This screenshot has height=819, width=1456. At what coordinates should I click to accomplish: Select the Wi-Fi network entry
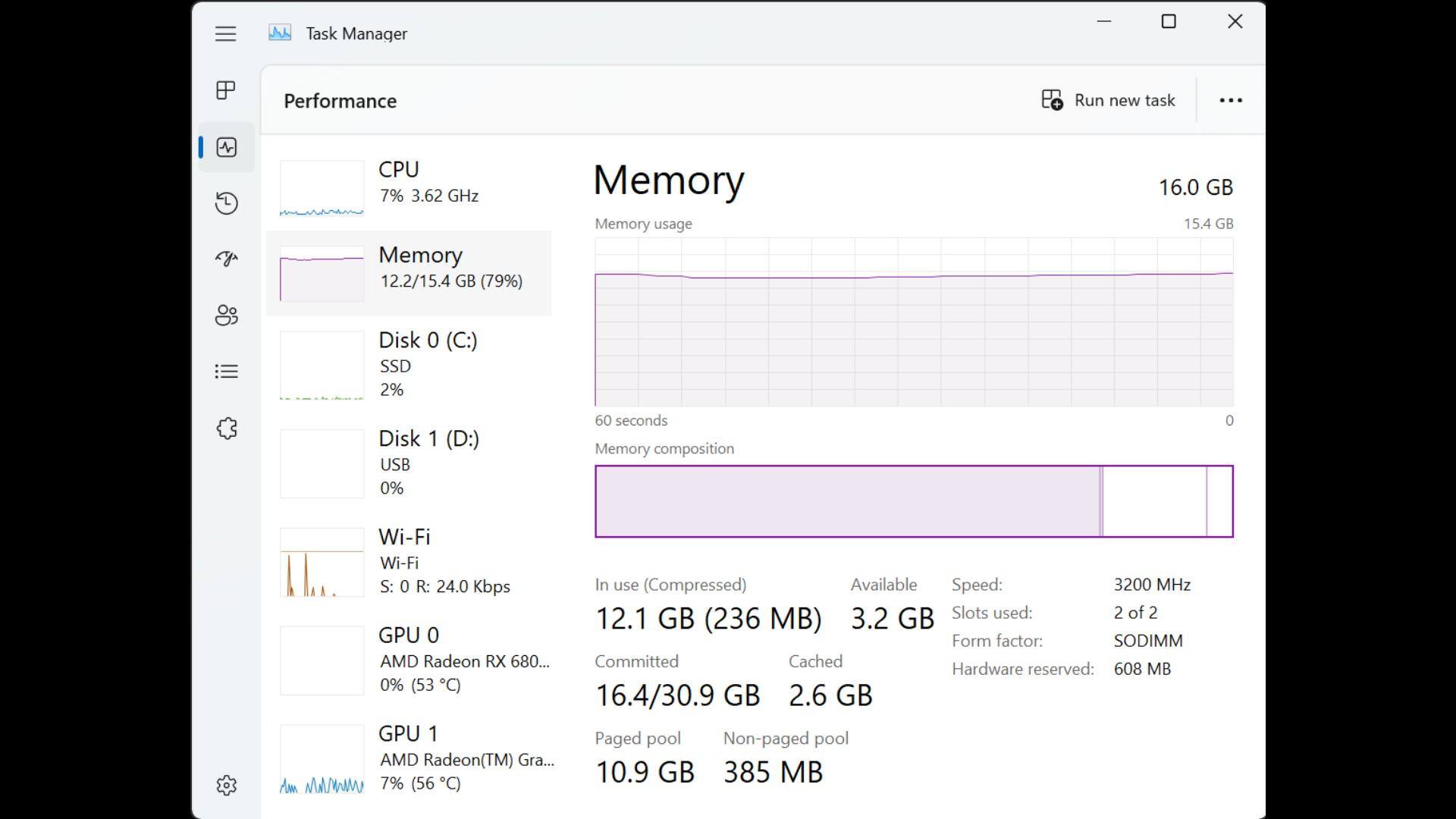point(409,562)
